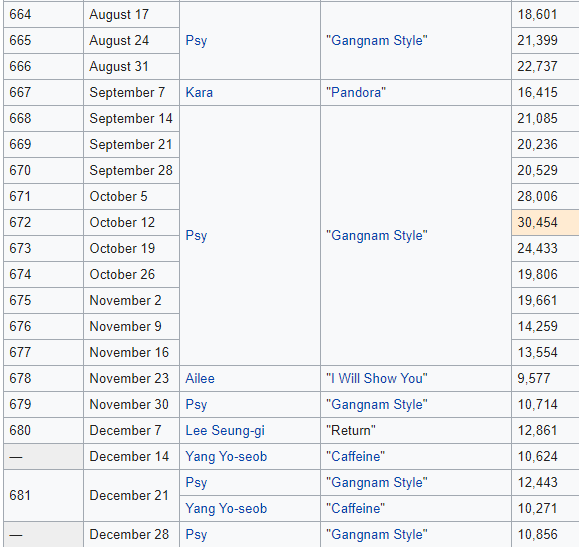The width and height of the screenshot is (579, 547).
Task: Open "Gangnam Style" link for December 28
Action: (x=377, y=534)
